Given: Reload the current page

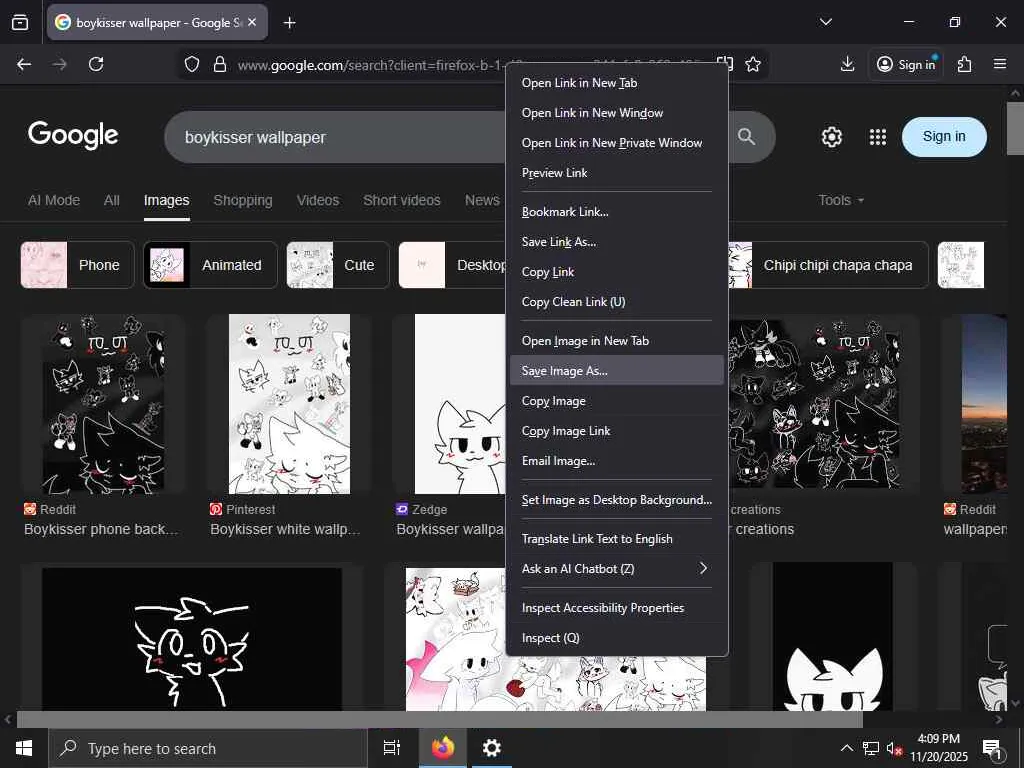Looking at the screenshot, I should tap(96, 64).
